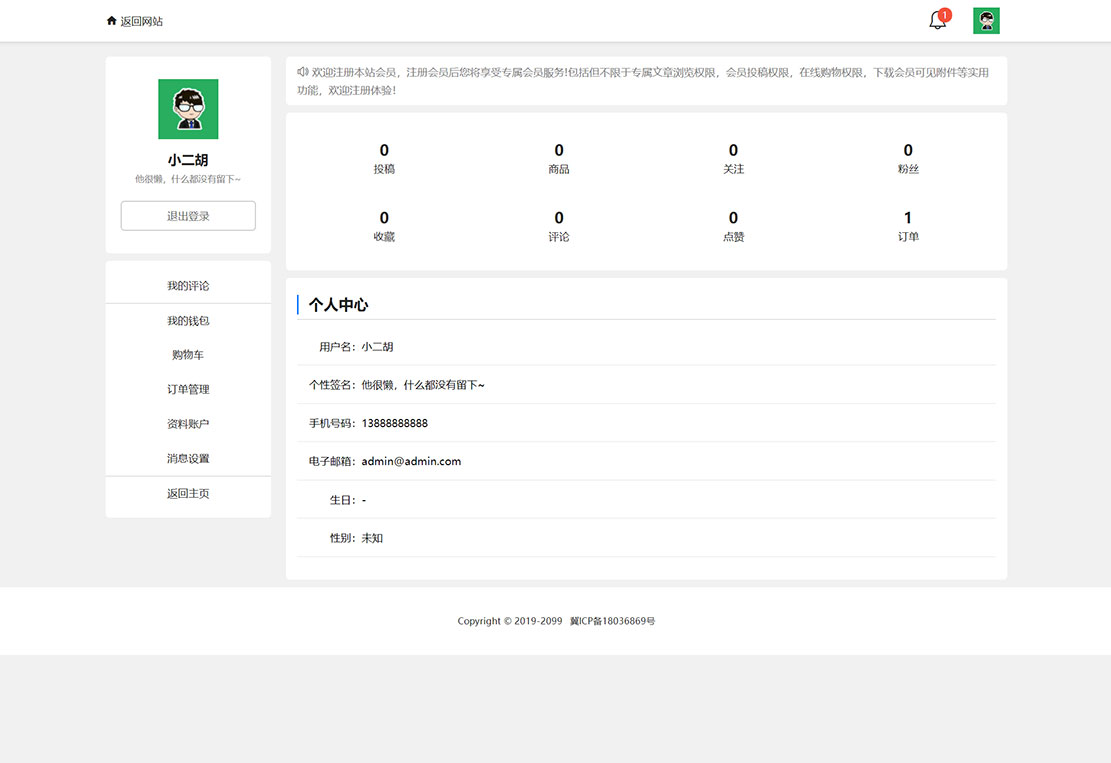Open the 粉丝 followers list

(x=908, y=158)
